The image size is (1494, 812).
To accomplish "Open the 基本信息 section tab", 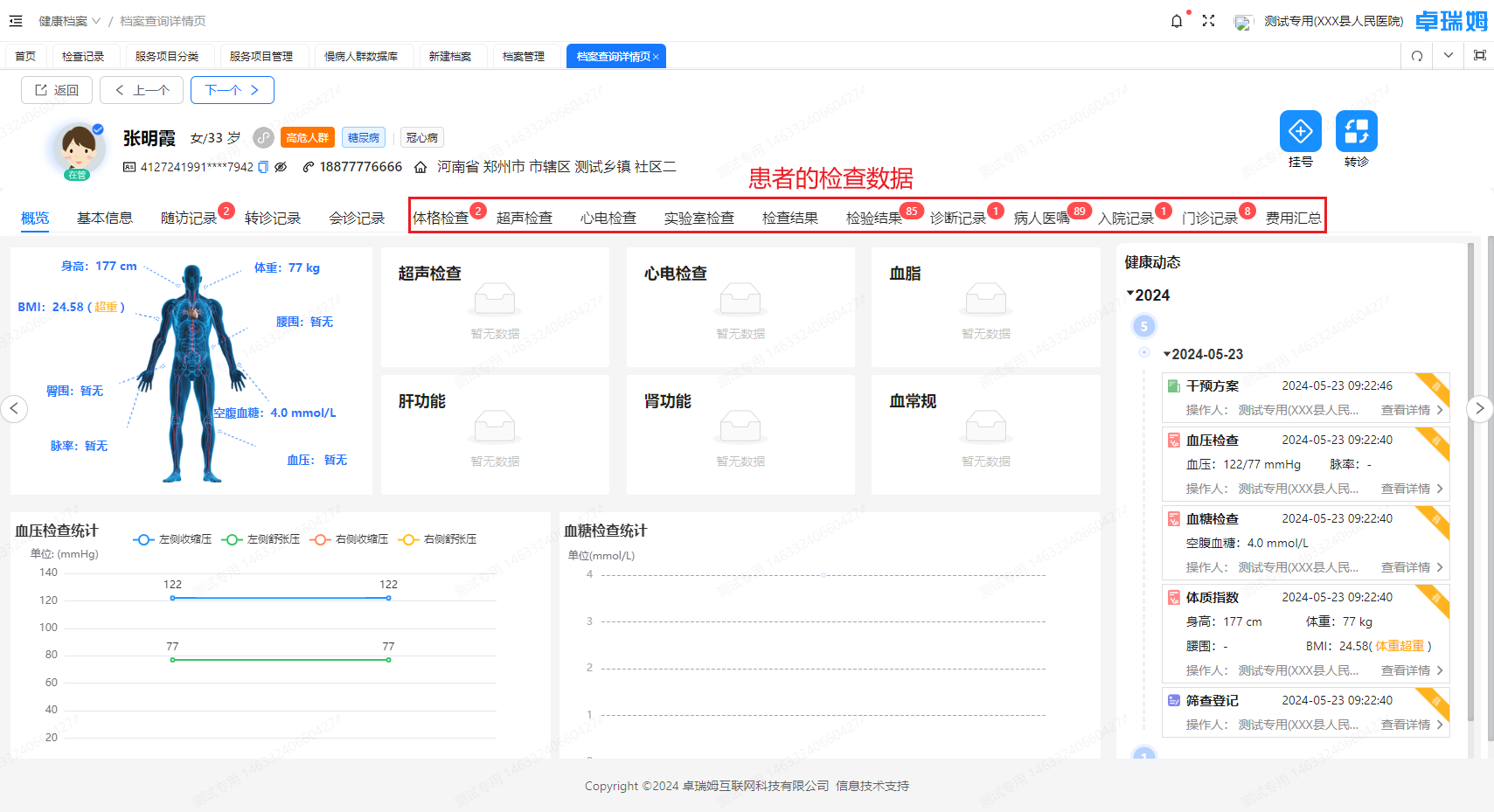I will (x=105, y=218).
